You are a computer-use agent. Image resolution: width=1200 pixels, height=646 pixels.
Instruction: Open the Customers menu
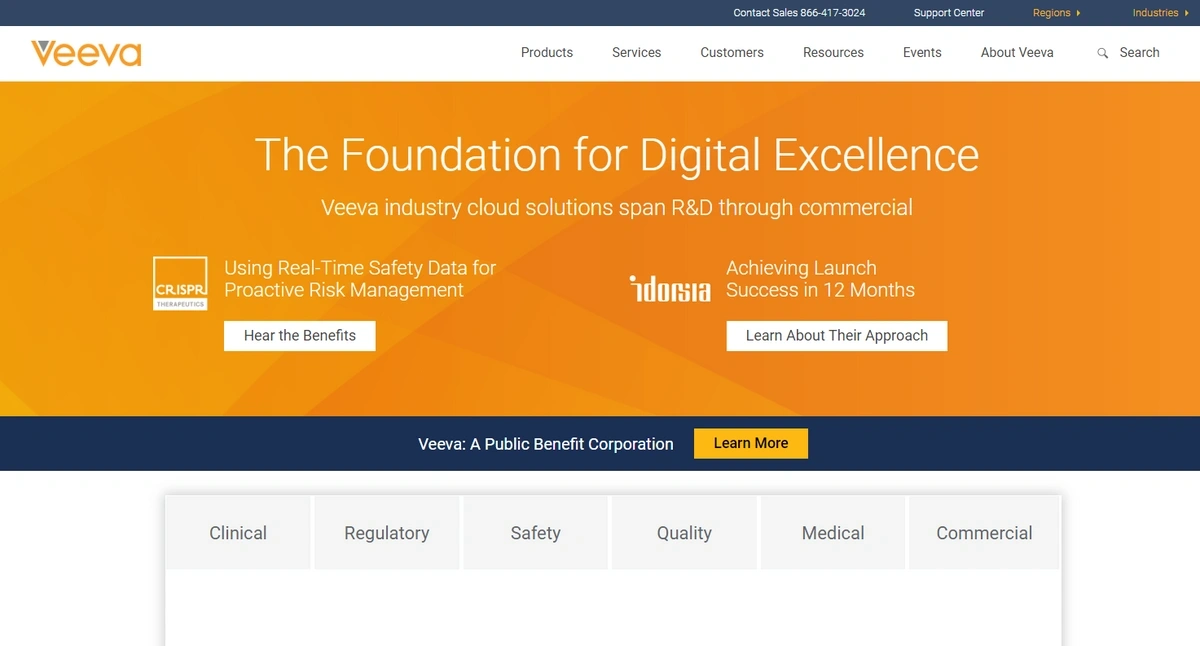point(732,53)
